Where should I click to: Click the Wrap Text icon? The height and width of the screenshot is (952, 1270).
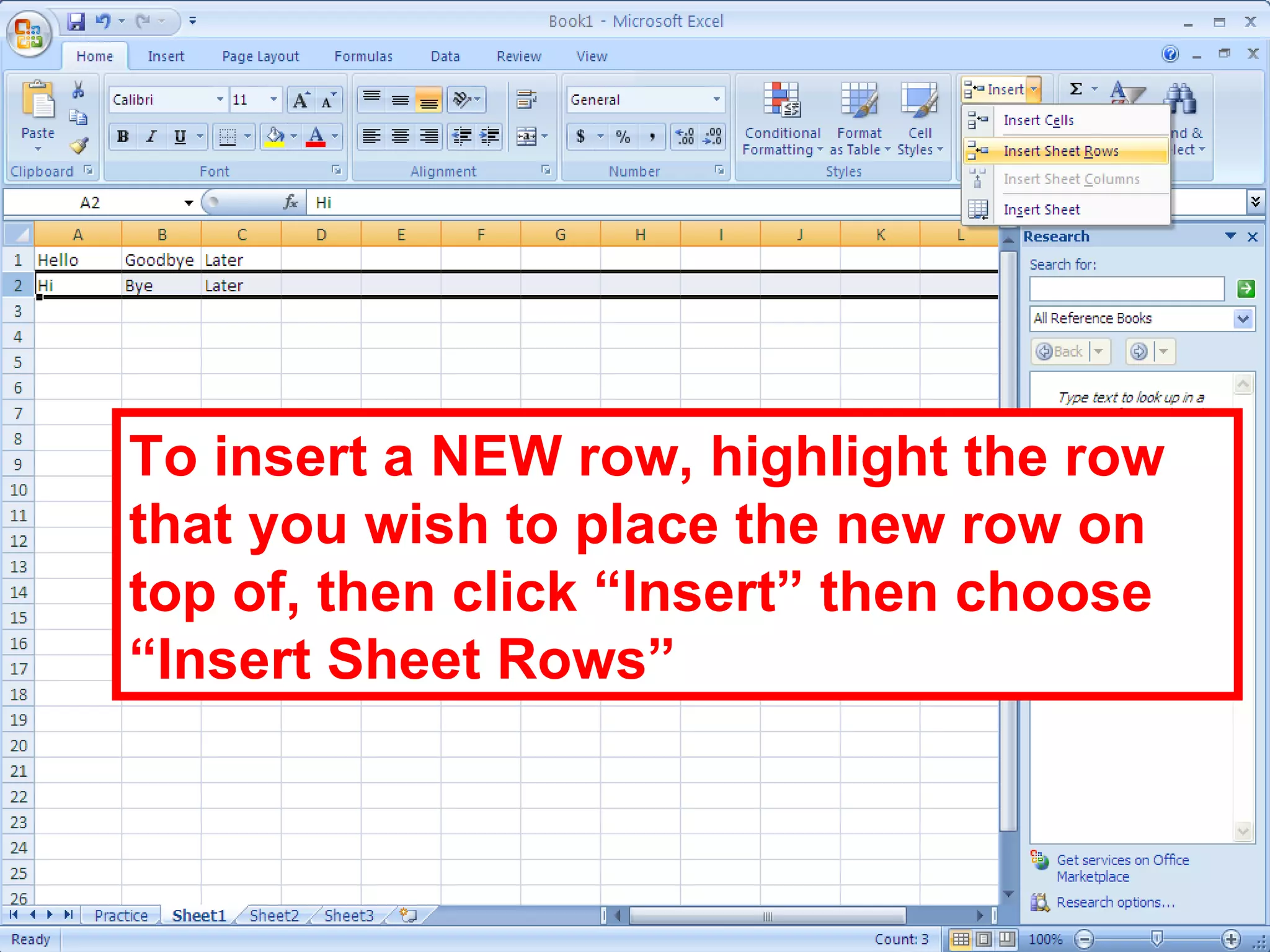[526, 99]
